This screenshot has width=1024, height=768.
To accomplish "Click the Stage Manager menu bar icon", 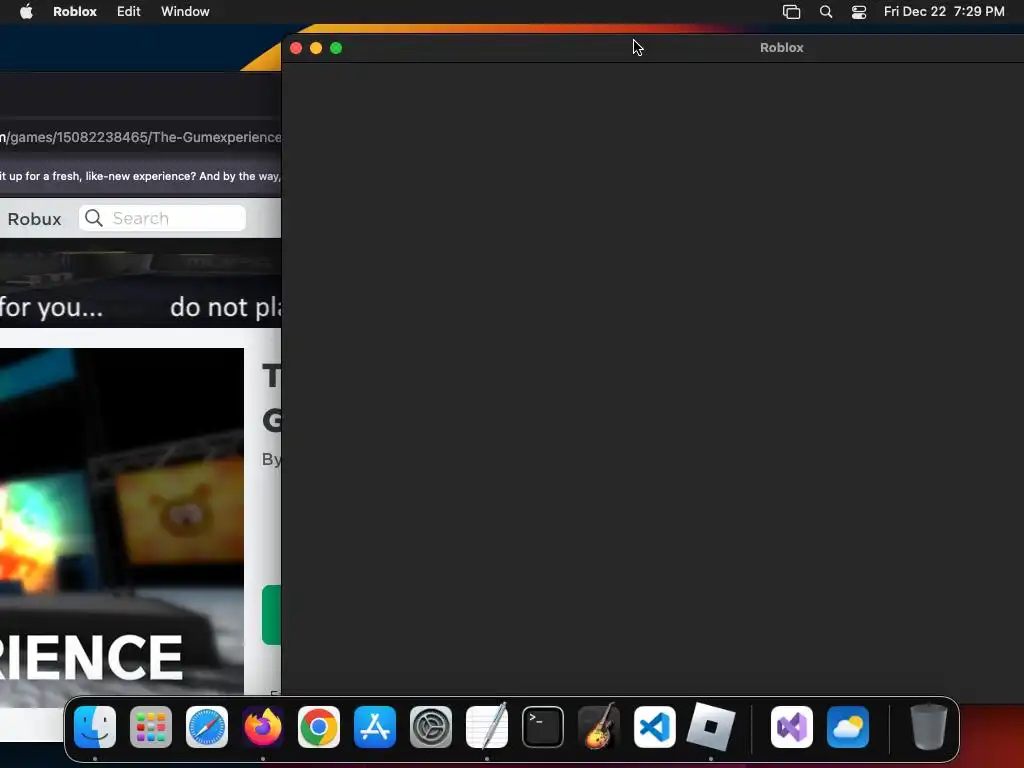I will click(x=792, y=12).
